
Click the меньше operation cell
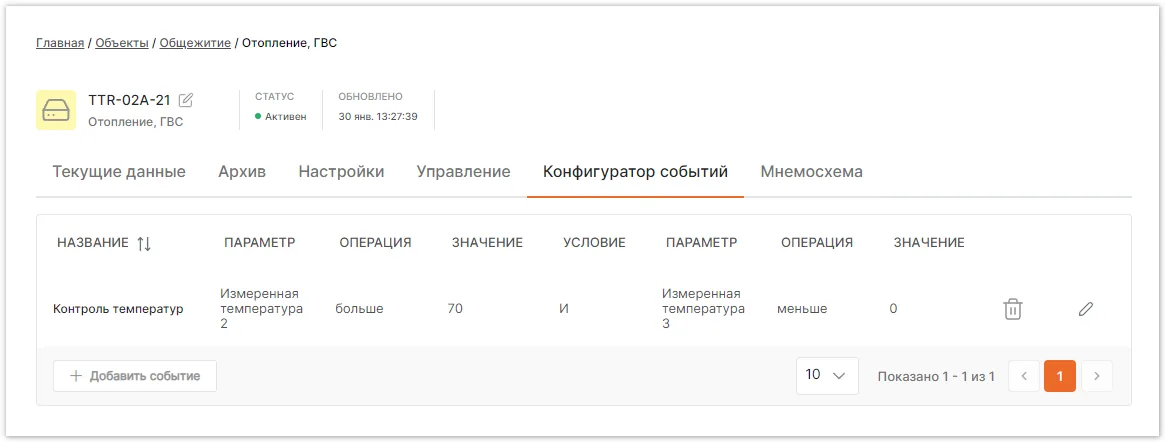point(802,308)
